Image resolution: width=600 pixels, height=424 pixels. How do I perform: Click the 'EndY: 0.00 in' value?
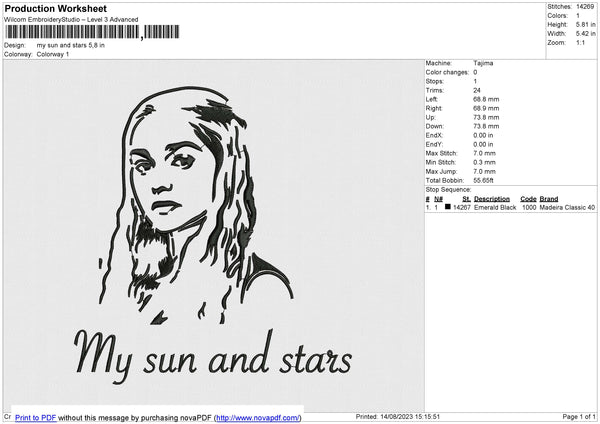click(483, 144)
